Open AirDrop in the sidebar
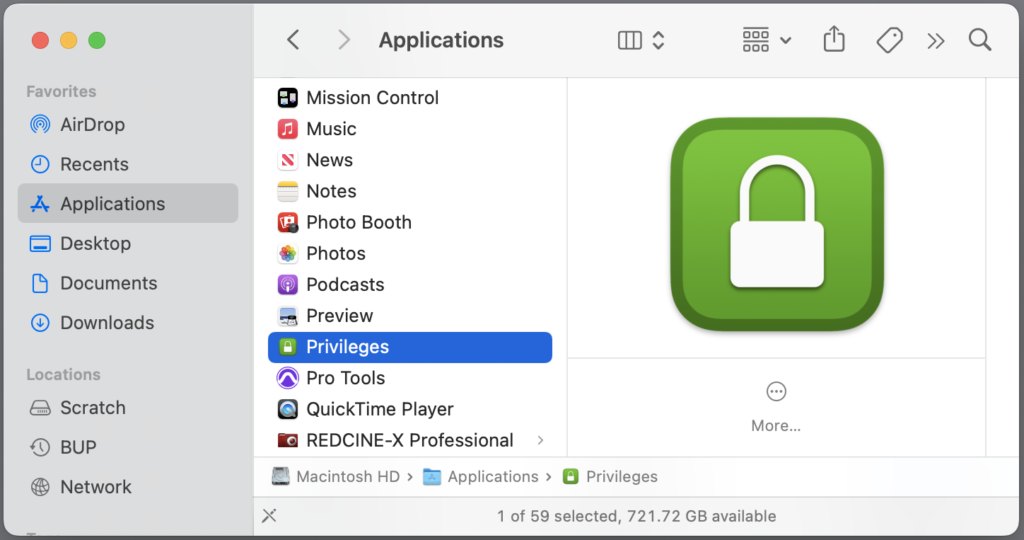Viewport: 1024px width, 540px height. [128, 124]
